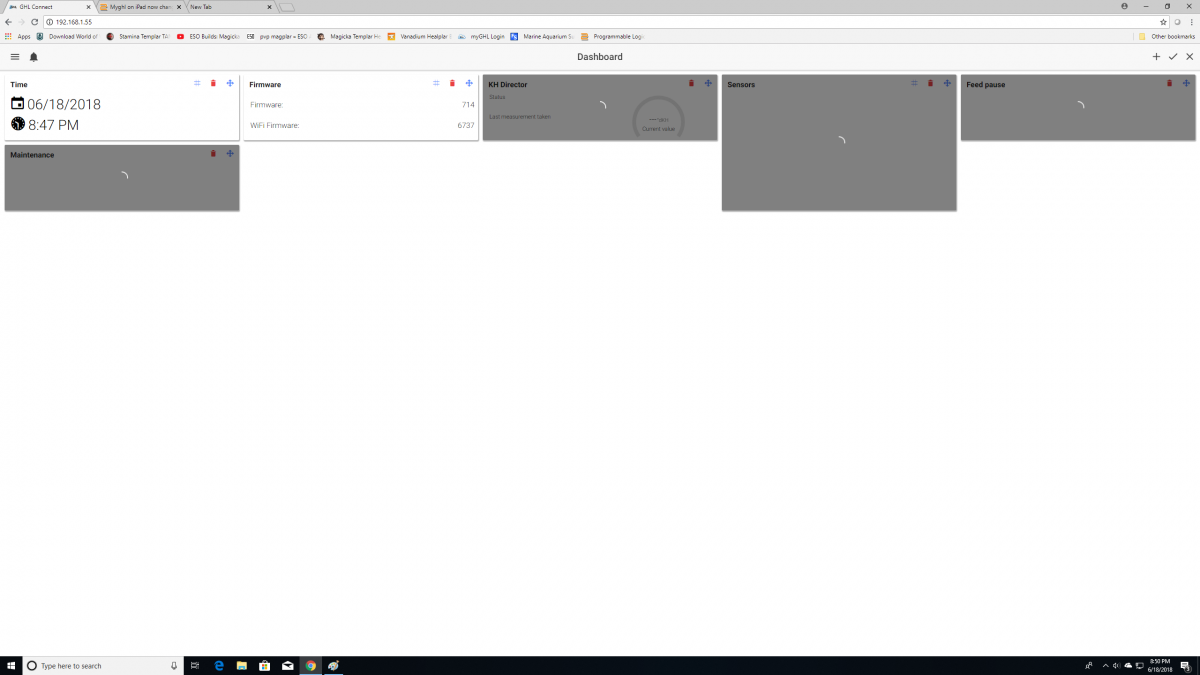Image resolution: width=1200 pixels, height=675 pixels.
Task: Open the hamburger navigation menu
Action: tap(15, 57)
